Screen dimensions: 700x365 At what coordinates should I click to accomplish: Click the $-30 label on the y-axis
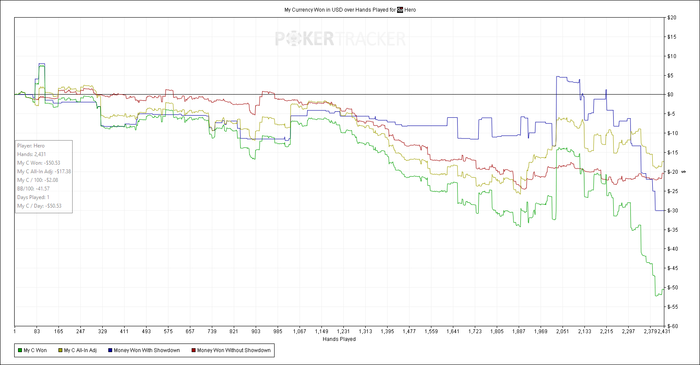coord(672,210)
